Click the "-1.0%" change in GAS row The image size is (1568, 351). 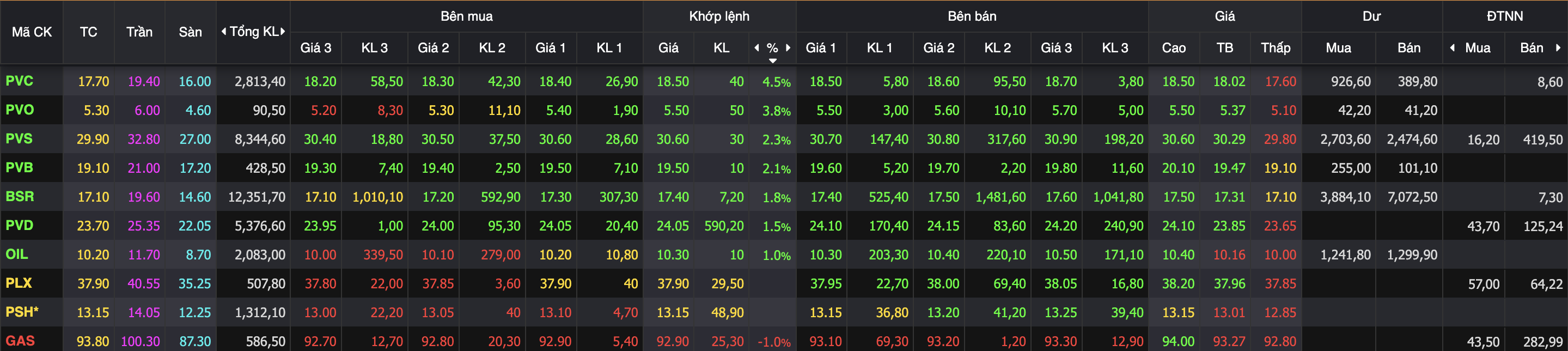coord(774,342)
